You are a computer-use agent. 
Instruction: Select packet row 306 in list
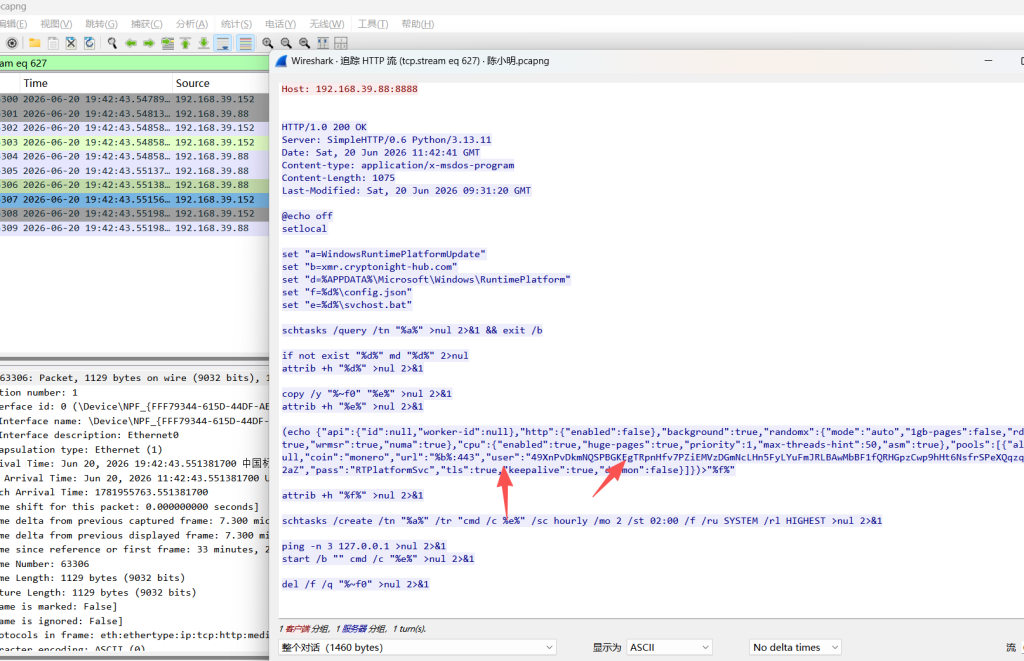pos(134,185)
